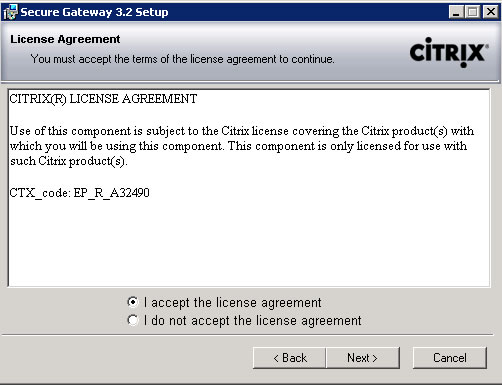502x385 pixels.
Task: Click the maximize button in title bar
Action: point(472,12)
